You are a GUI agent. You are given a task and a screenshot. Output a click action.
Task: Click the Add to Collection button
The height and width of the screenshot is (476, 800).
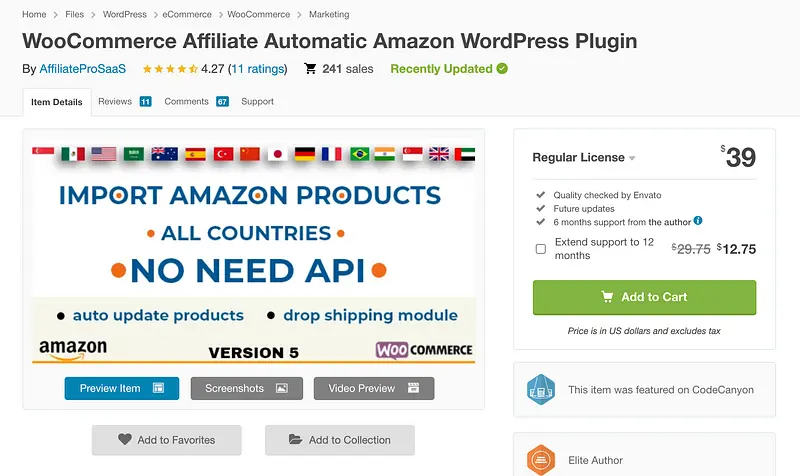coord(340,440)
